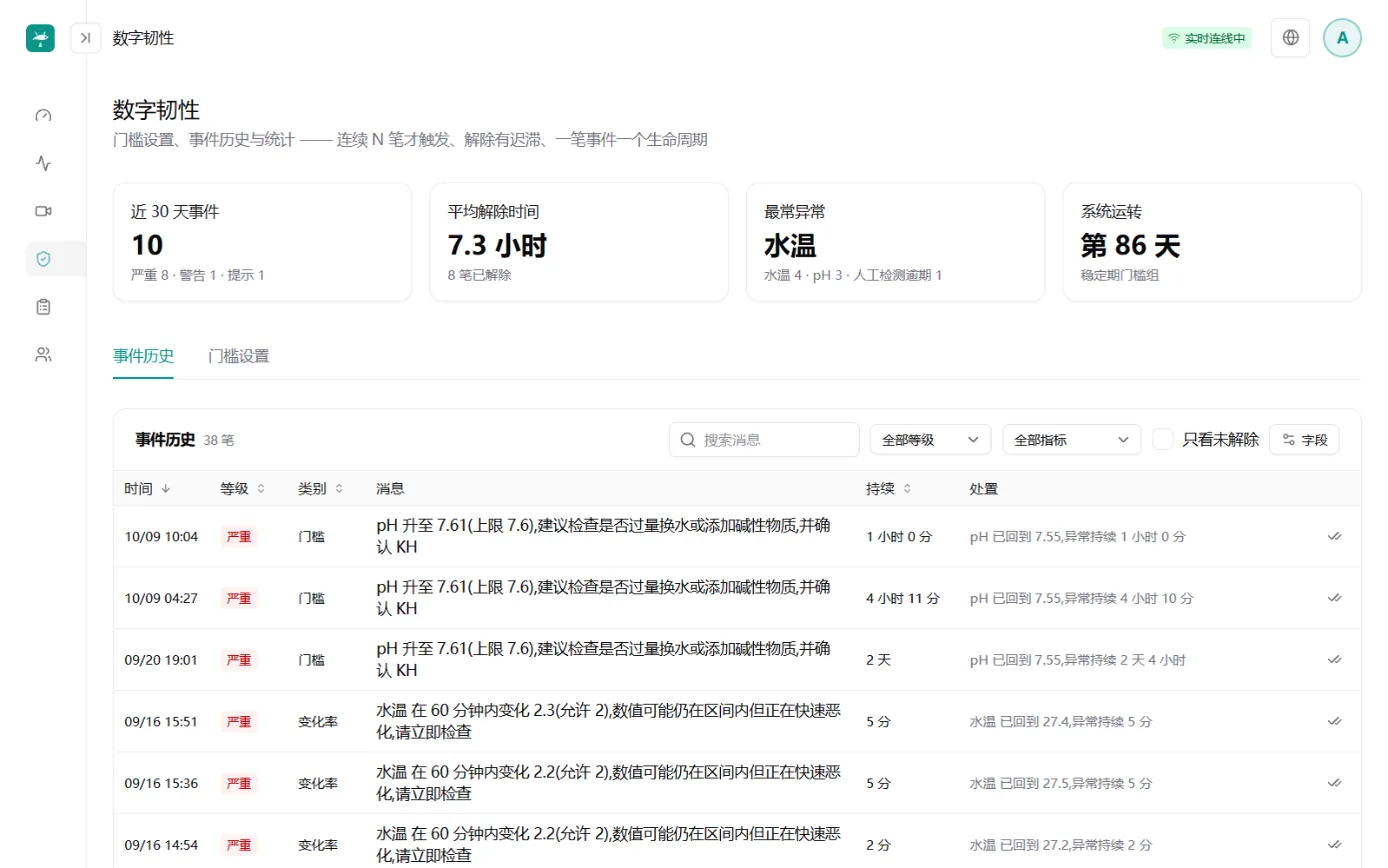Click the 4 小时 11 分 duration cell
1388x868 pixels.
point(903,598)
